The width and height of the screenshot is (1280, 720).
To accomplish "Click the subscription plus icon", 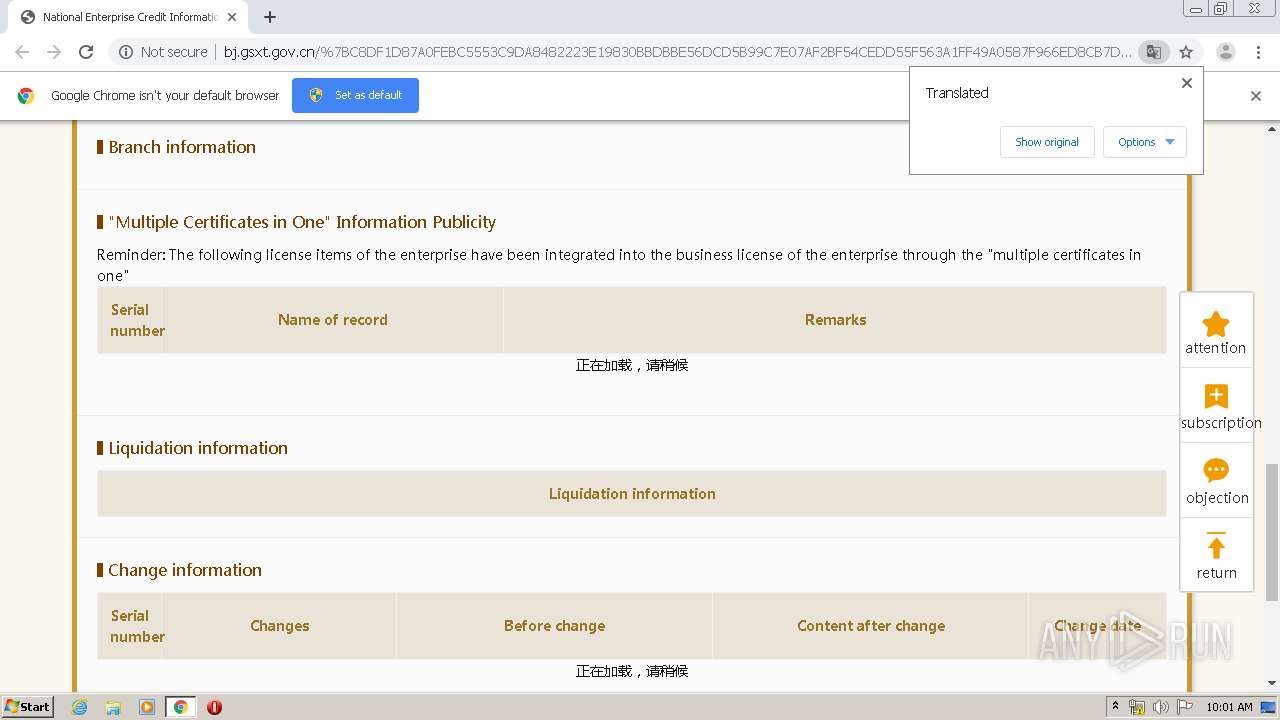I will pos(1215,397).
